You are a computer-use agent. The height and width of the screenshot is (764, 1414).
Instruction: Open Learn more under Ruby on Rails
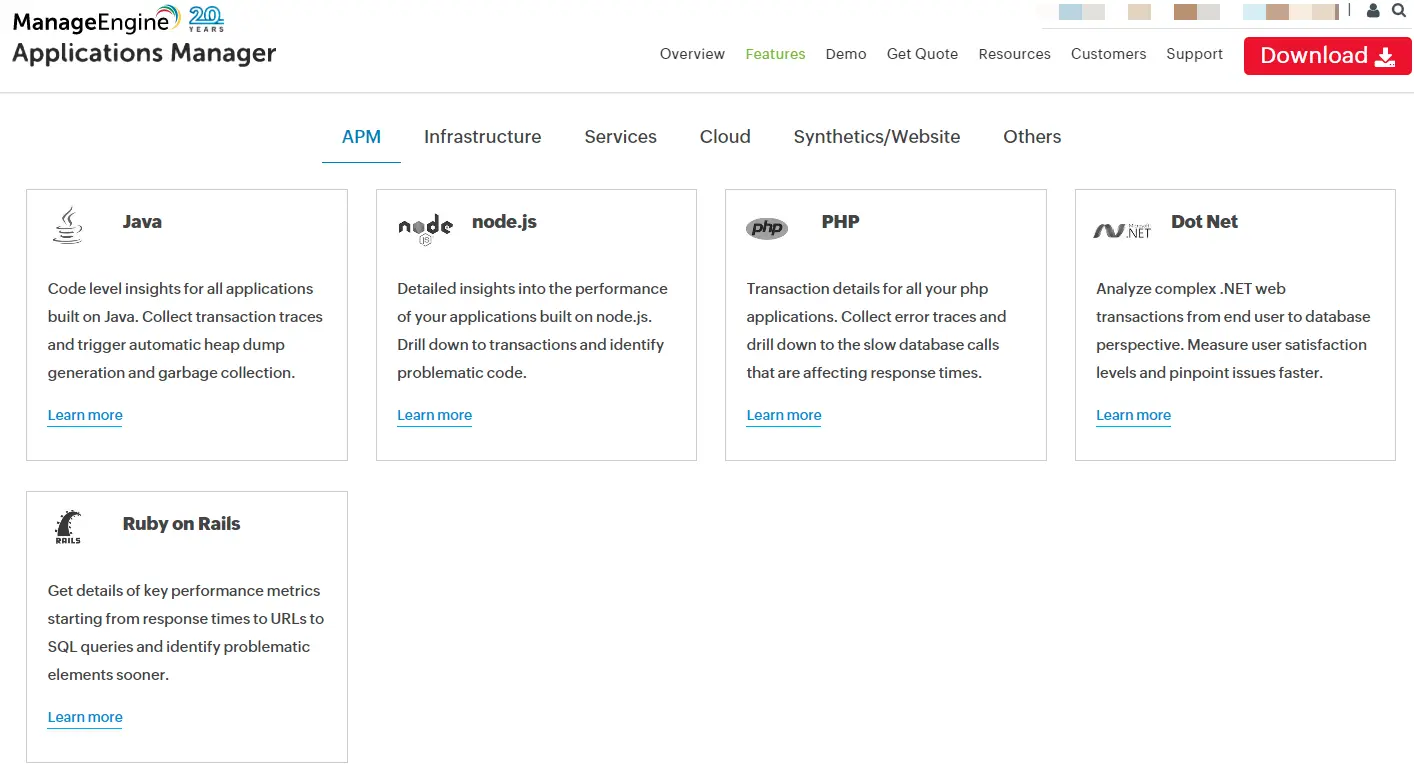[84, 717]
